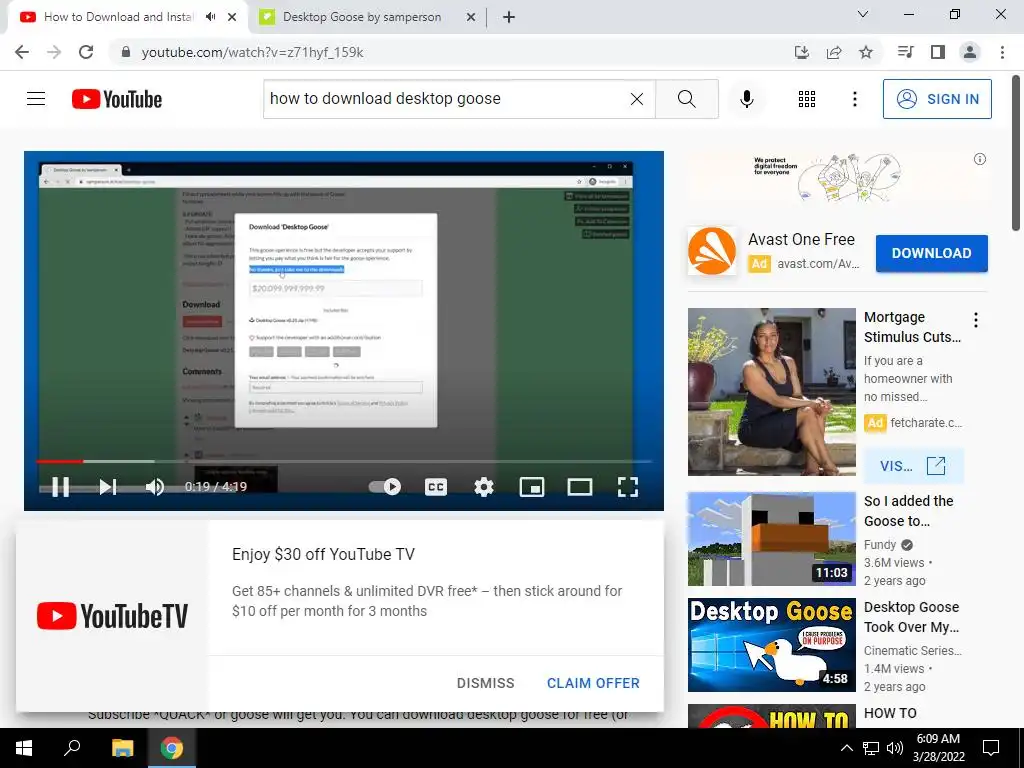Open a new browser tab
The image size is (1024, 768).
pos(509,17)
